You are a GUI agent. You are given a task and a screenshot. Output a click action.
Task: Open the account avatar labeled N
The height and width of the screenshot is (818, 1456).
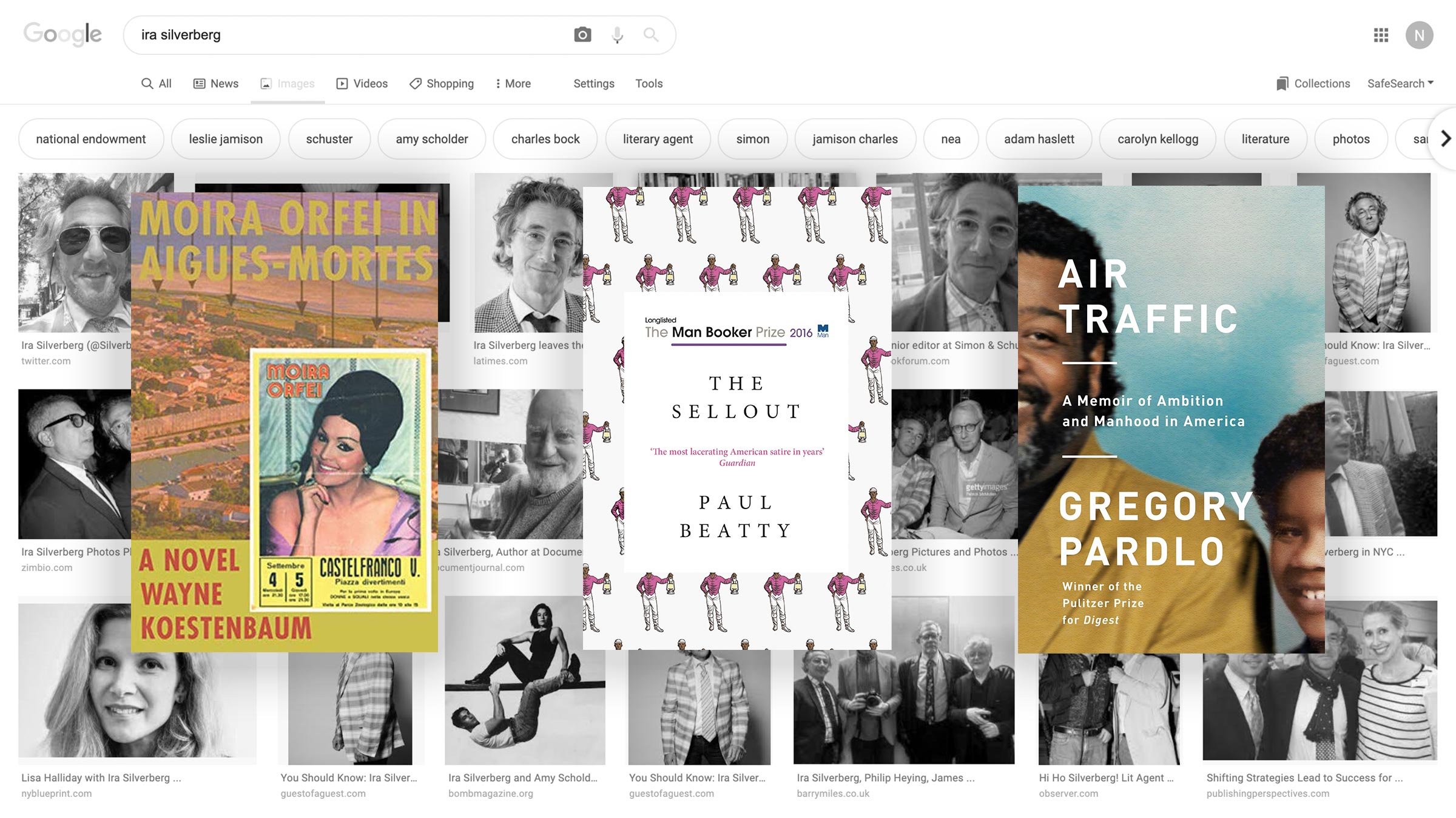pos(1419,35)
